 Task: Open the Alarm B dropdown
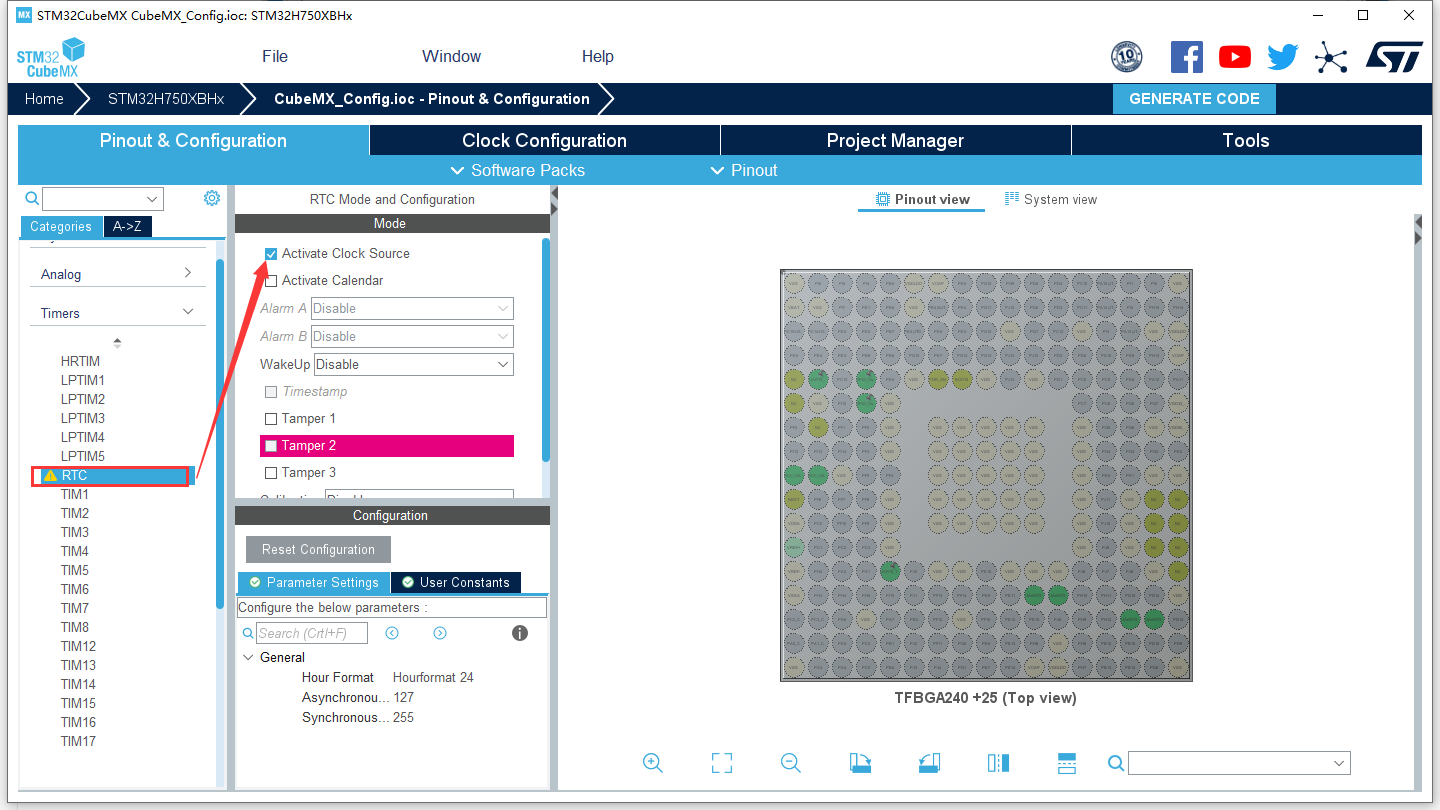point(412,336)
